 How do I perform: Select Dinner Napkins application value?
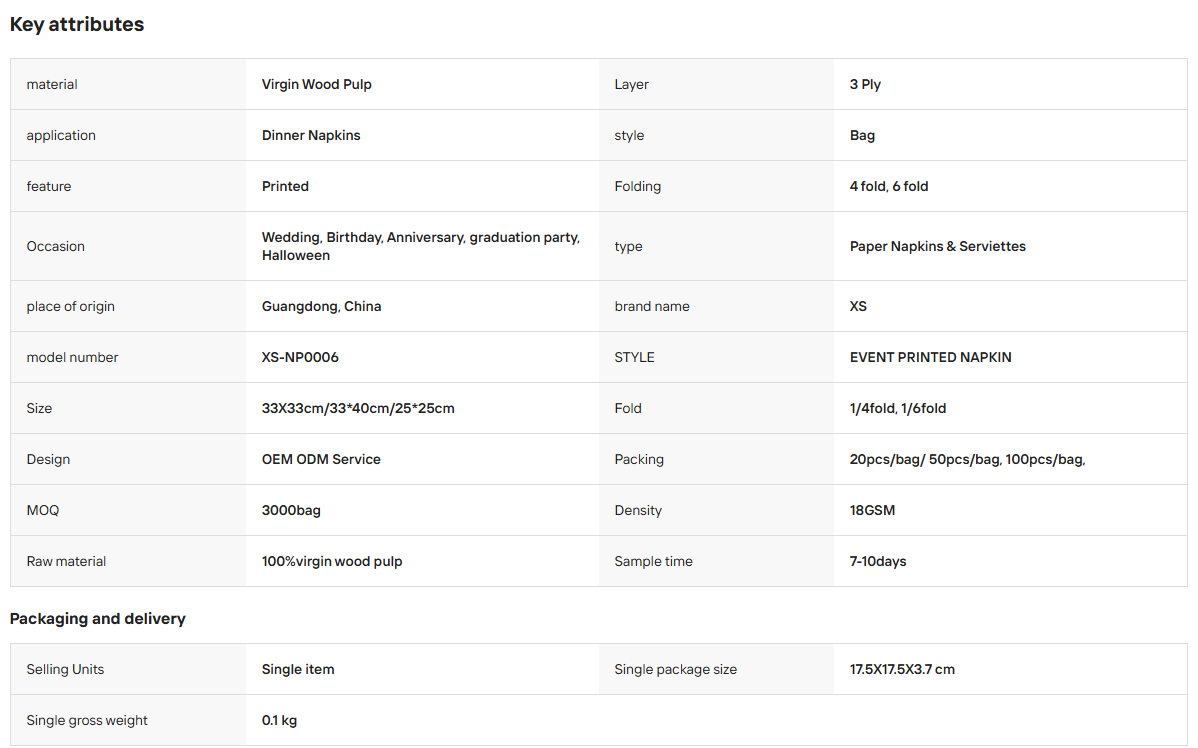311,135
